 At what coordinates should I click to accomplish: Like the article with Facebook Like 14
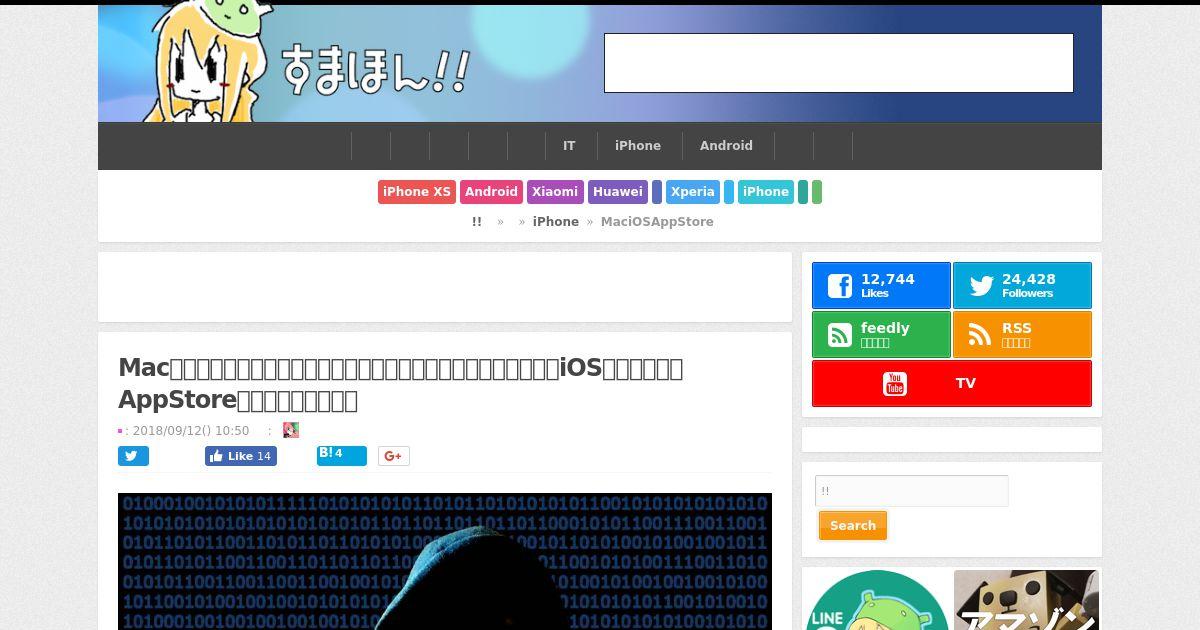[x=241, y=456]
